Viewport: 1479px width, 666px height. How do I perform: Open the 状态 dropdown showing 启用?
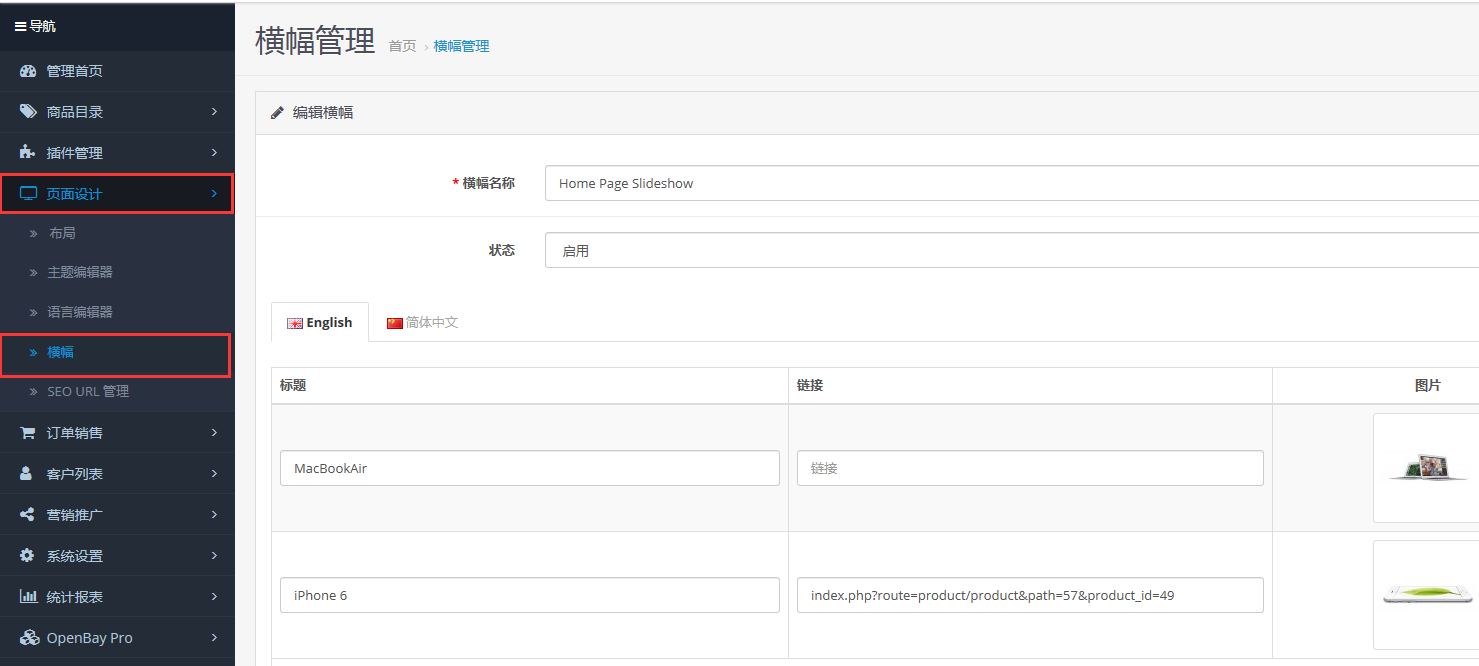click(x=1012, y=250)
